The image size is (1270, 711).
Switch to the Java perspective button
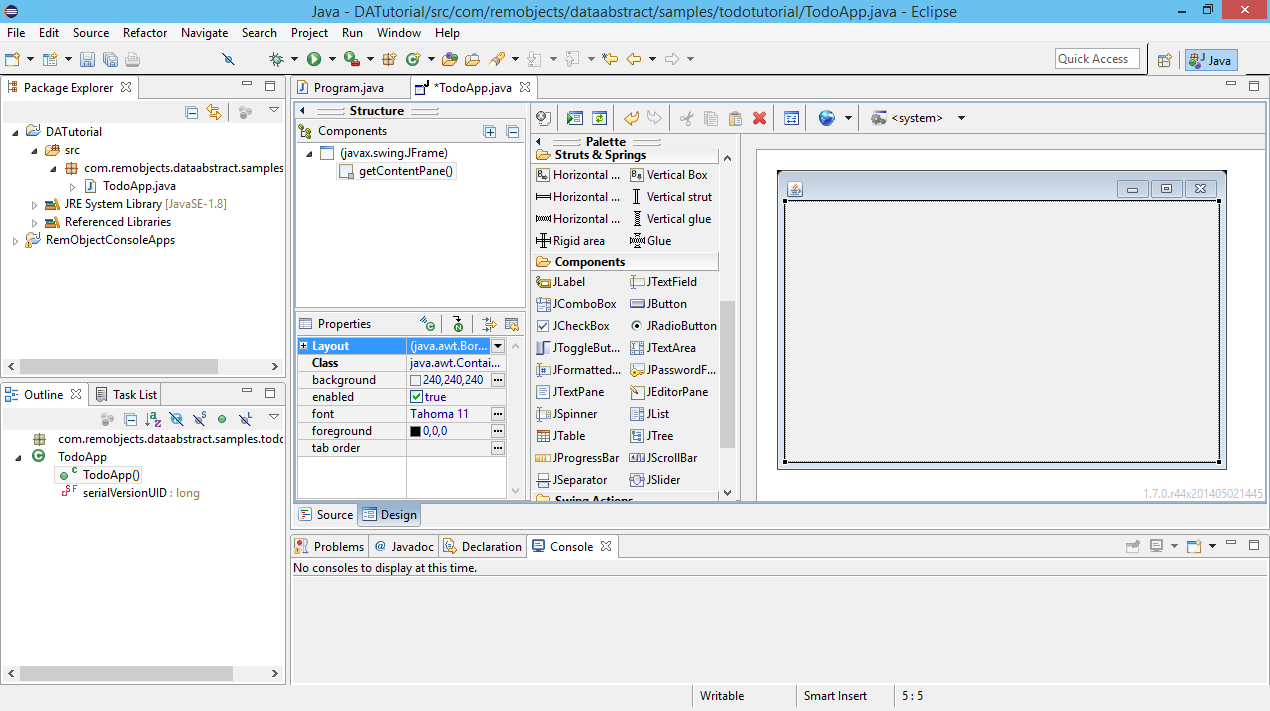1210,59
